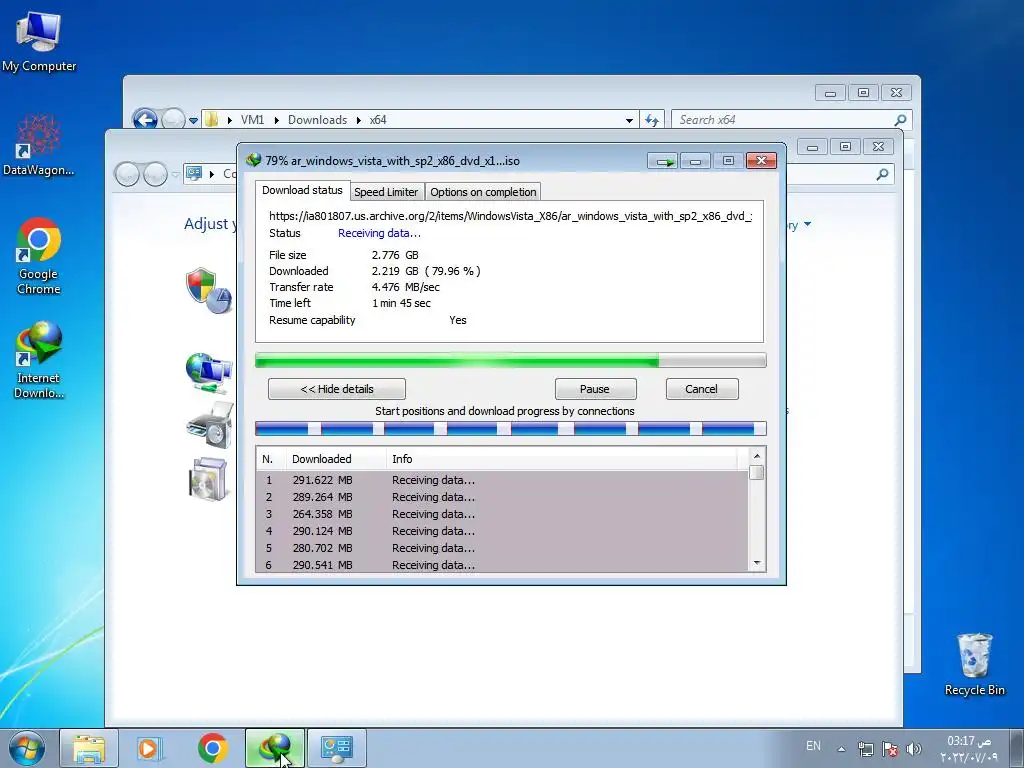Image resolution: width=1024 pixels, height=768 pixels.
Task: Open System and Security shield icon
Action: 209,290
